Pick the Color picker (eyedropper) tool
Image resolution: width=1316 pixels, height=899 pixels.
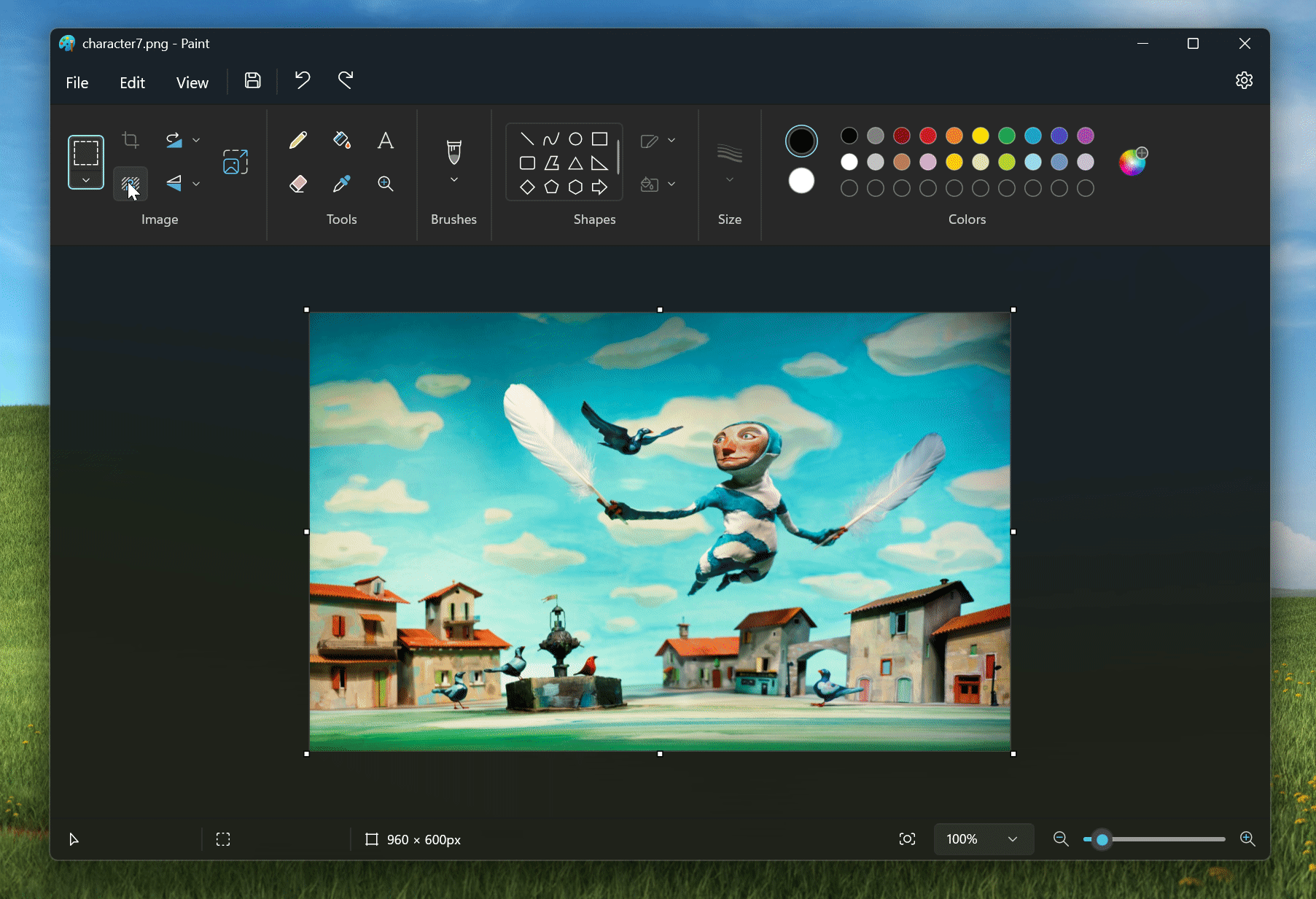point(341,184)
